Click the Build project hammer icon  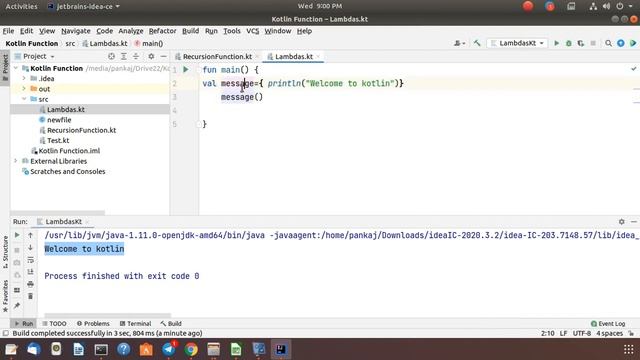click(x=477, y=43)
